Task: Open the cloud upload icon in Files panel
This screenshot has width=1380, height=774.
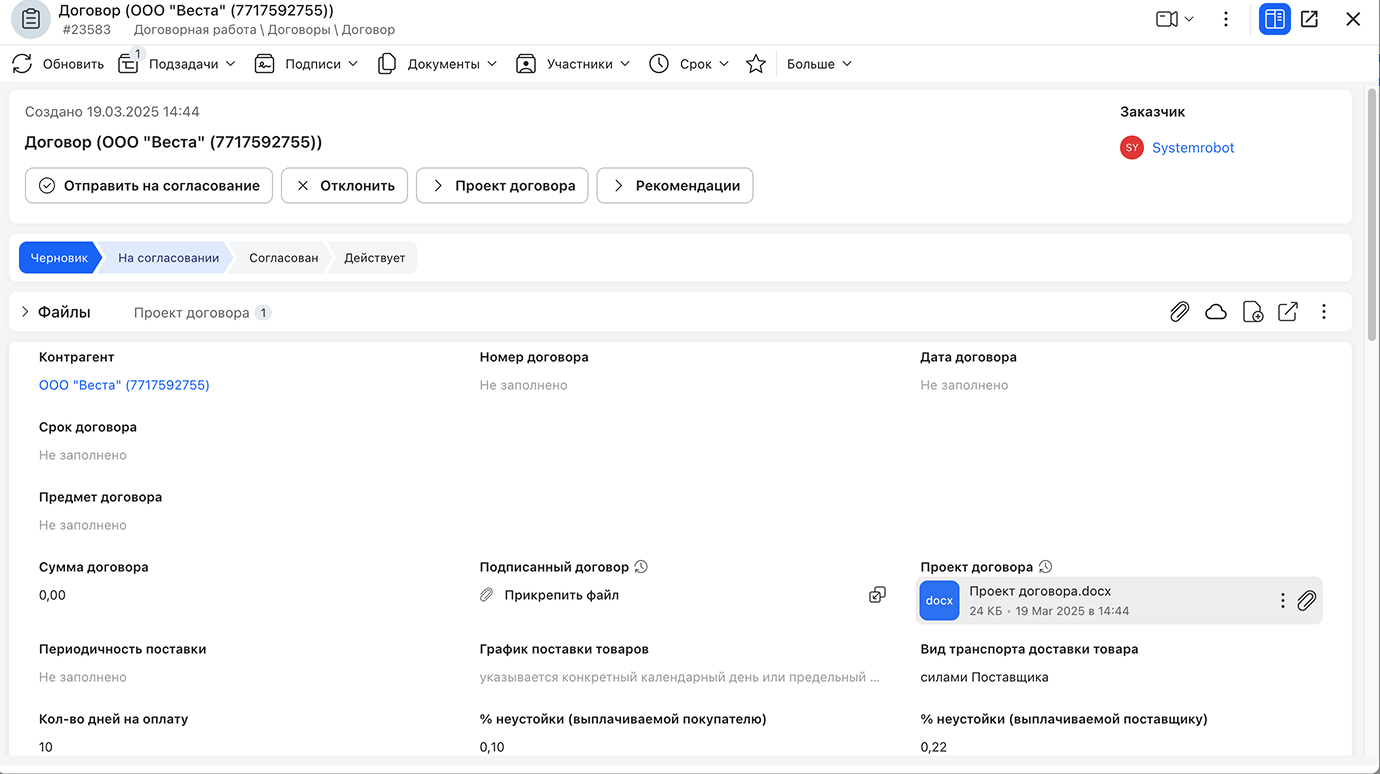Action: [x=1216, y=311]
